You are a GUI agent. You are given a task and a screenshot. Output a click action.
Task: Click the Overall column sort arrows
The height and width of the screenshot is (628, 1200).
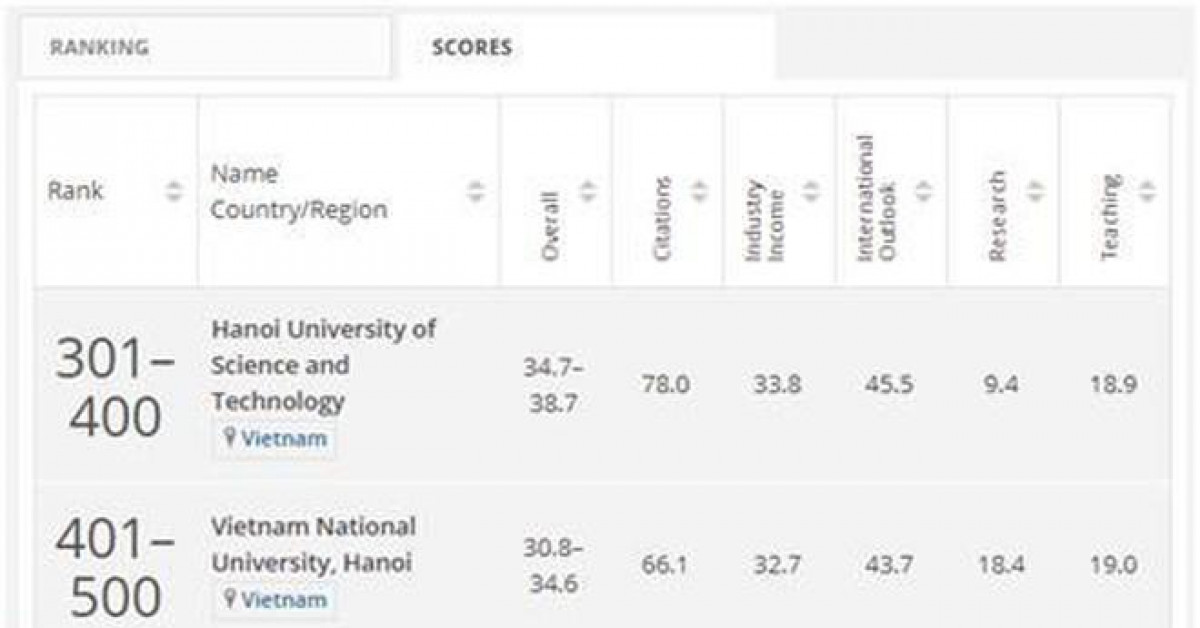[x=587, y=191]
